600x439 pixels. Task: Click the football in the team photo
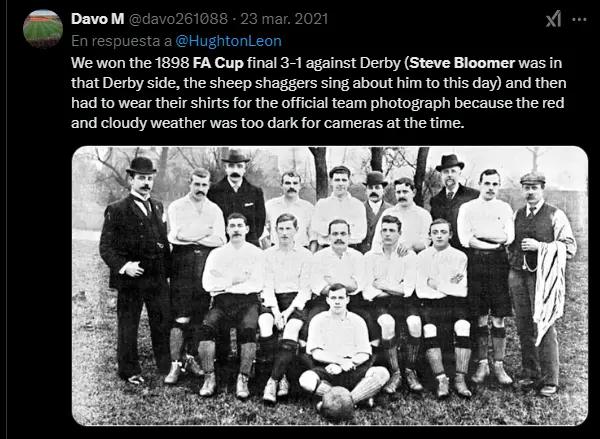click(x=336, y=403)
